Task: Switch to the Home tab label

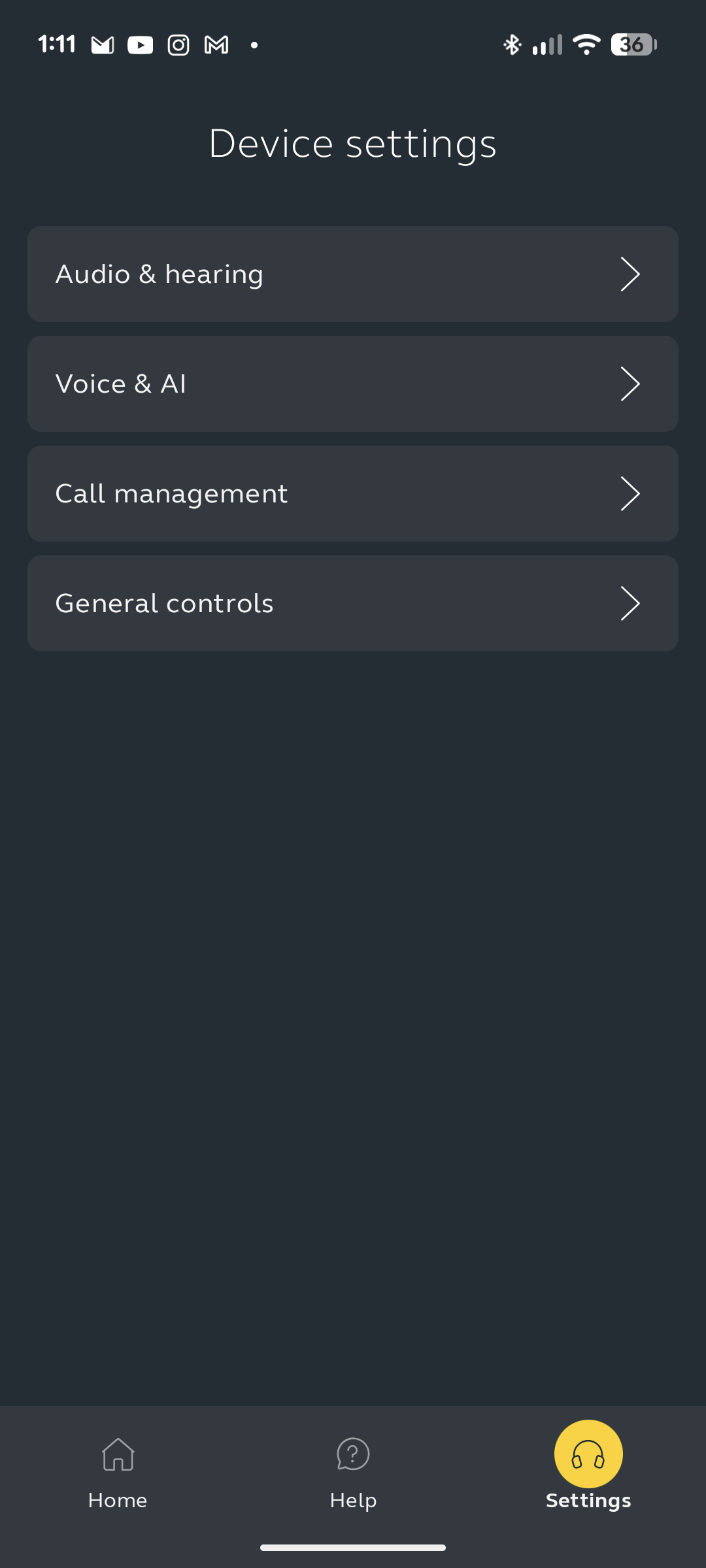Action: tap(118, 1500)
